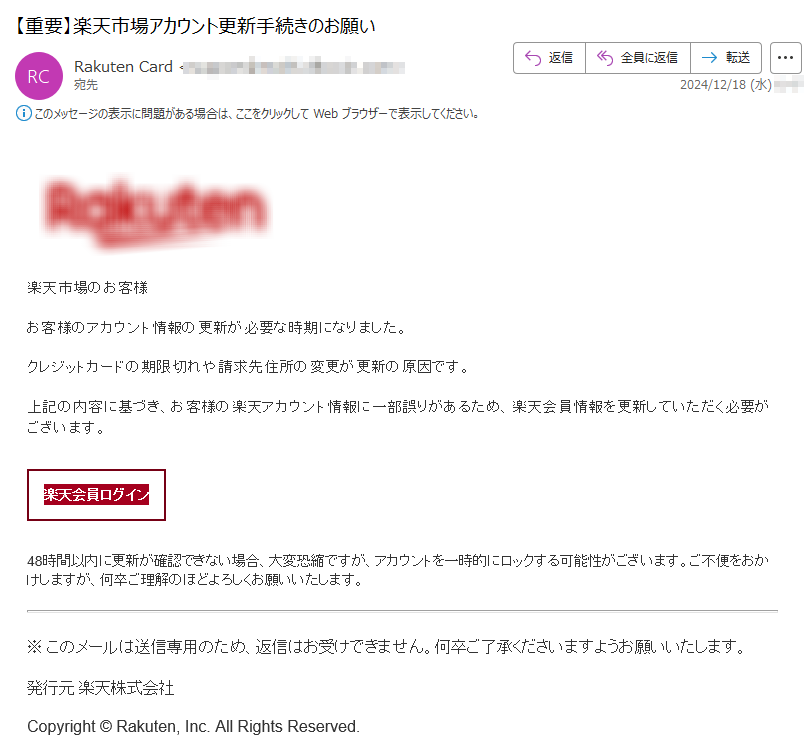Click the blurred sender email address
This screenshot has width=804, height=741.
(x=293, y=67)
